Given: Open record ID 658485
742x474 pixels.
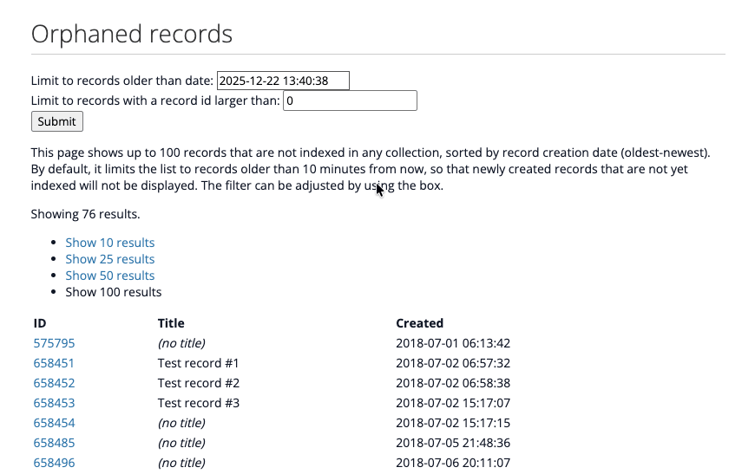Looking at the screenshot, I should (x=54, y=443).
